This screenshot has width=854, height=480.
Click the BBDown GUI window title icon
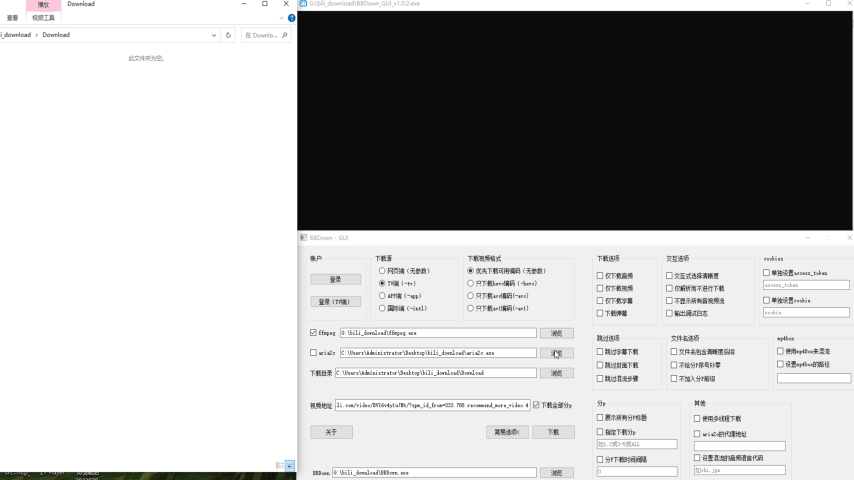303,238
